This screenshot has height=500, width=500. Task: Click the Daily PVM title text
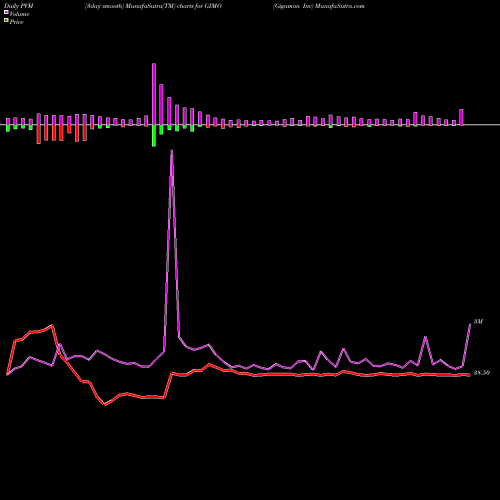[x=19, y=6]
